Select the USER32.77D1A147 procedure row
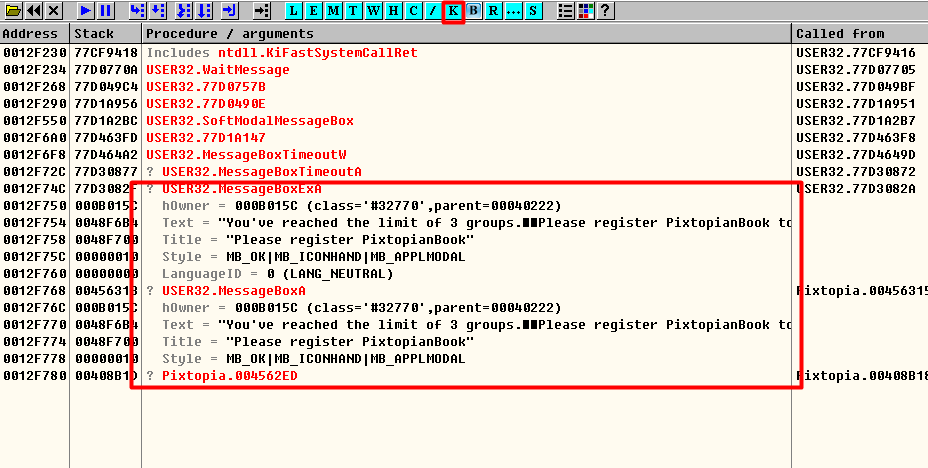 point(464,138)
